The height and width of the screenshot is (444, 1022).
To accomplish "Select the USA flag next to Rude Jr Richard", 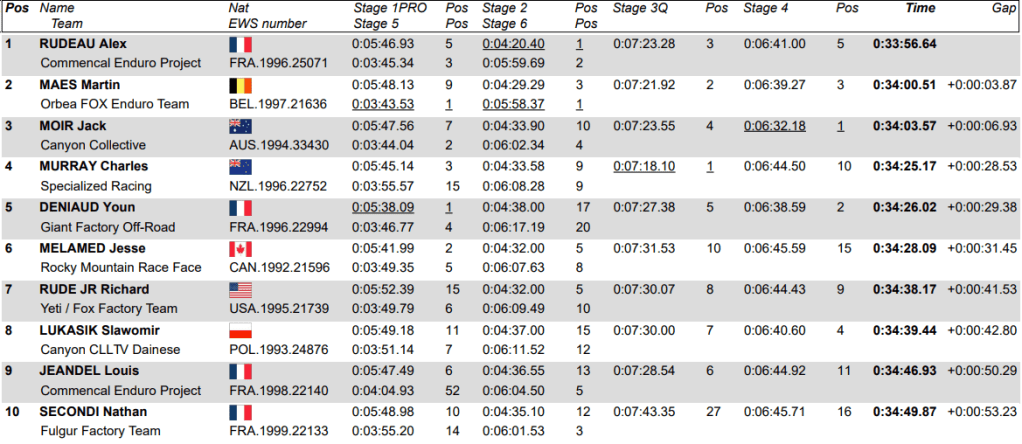I will [x=240, y=290].
